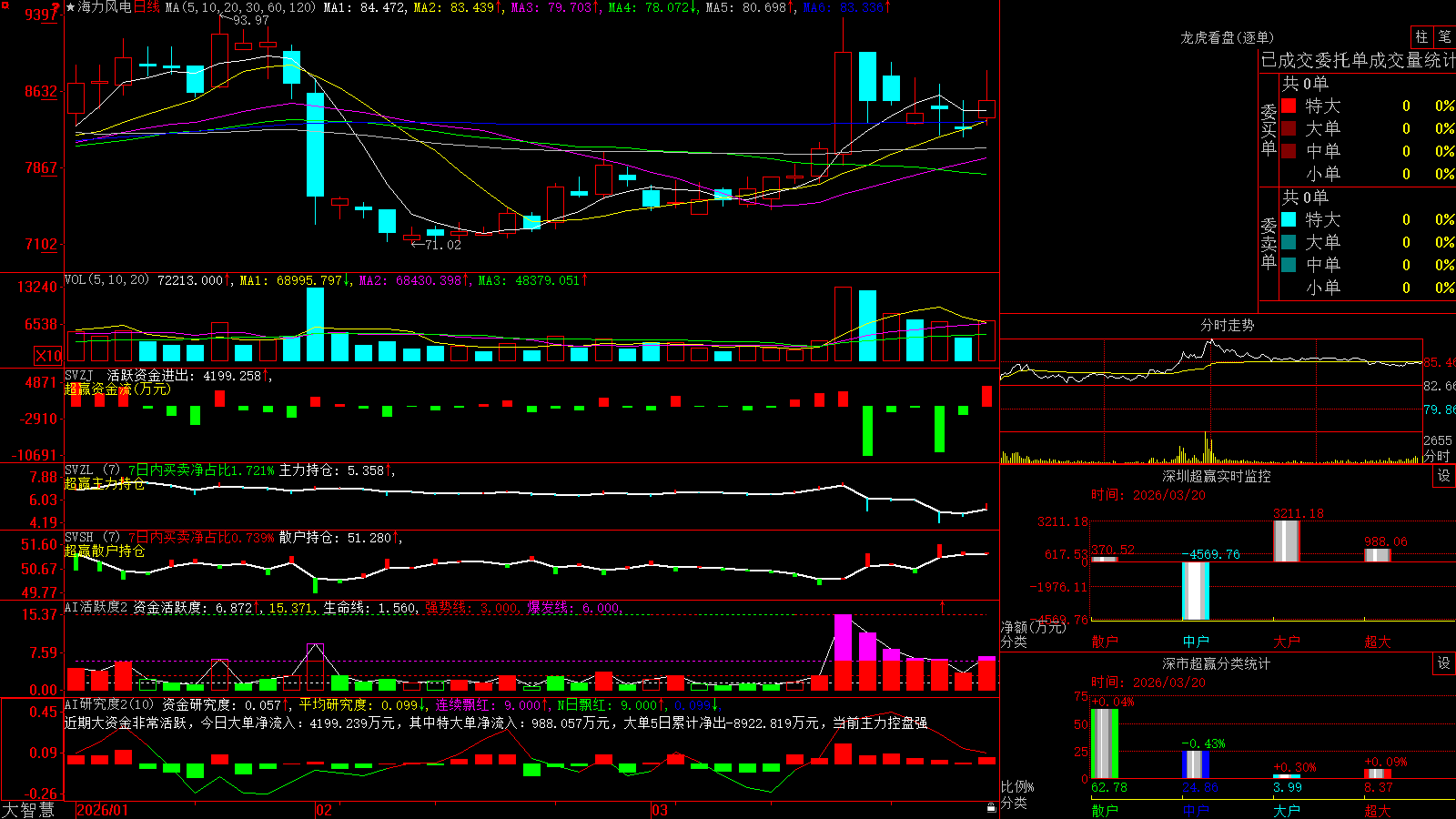Click the dark red 大单 buy-order swatch

click(x=1289, y=128)
